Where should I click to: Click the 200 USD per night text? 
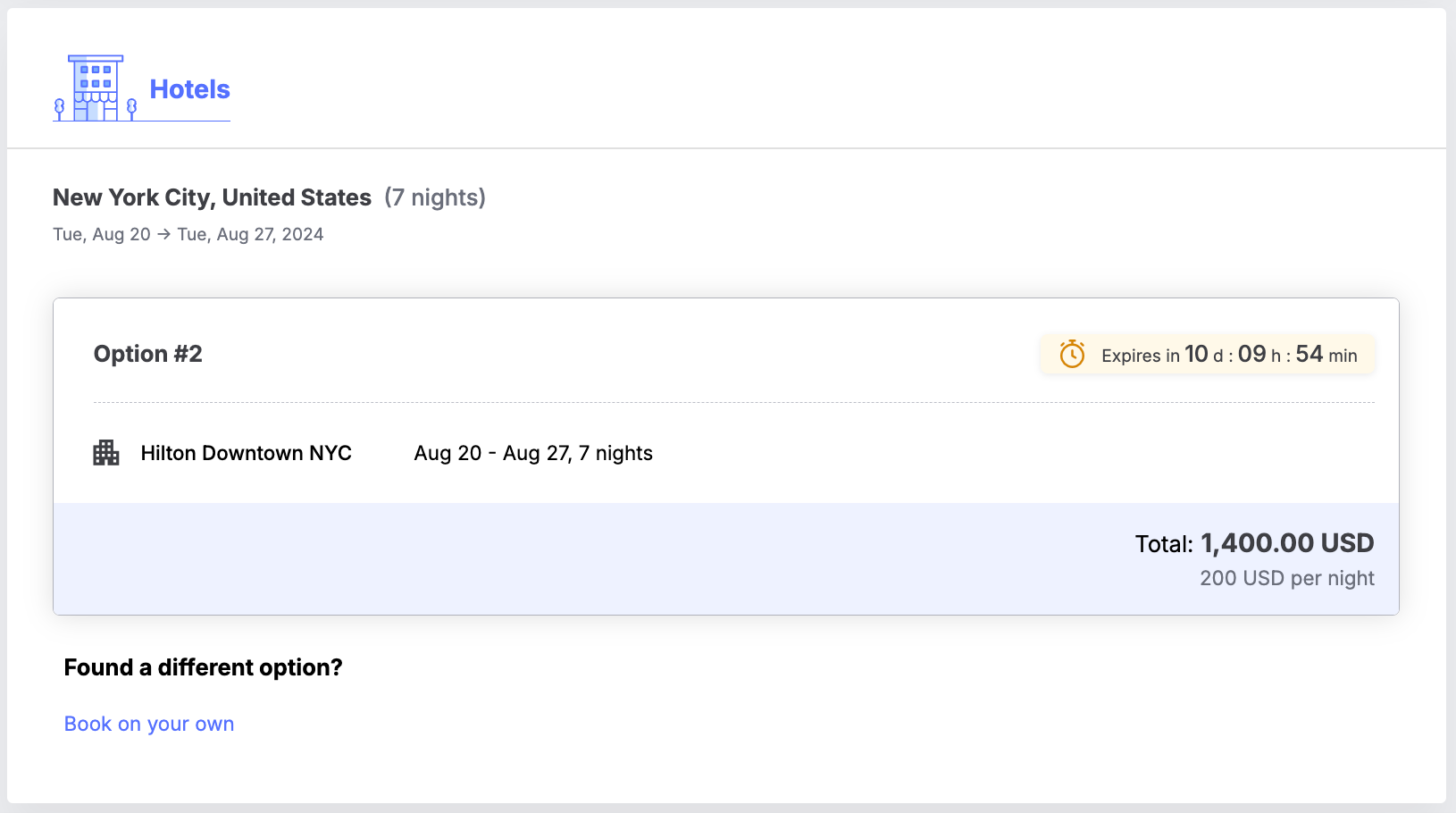1287,578
